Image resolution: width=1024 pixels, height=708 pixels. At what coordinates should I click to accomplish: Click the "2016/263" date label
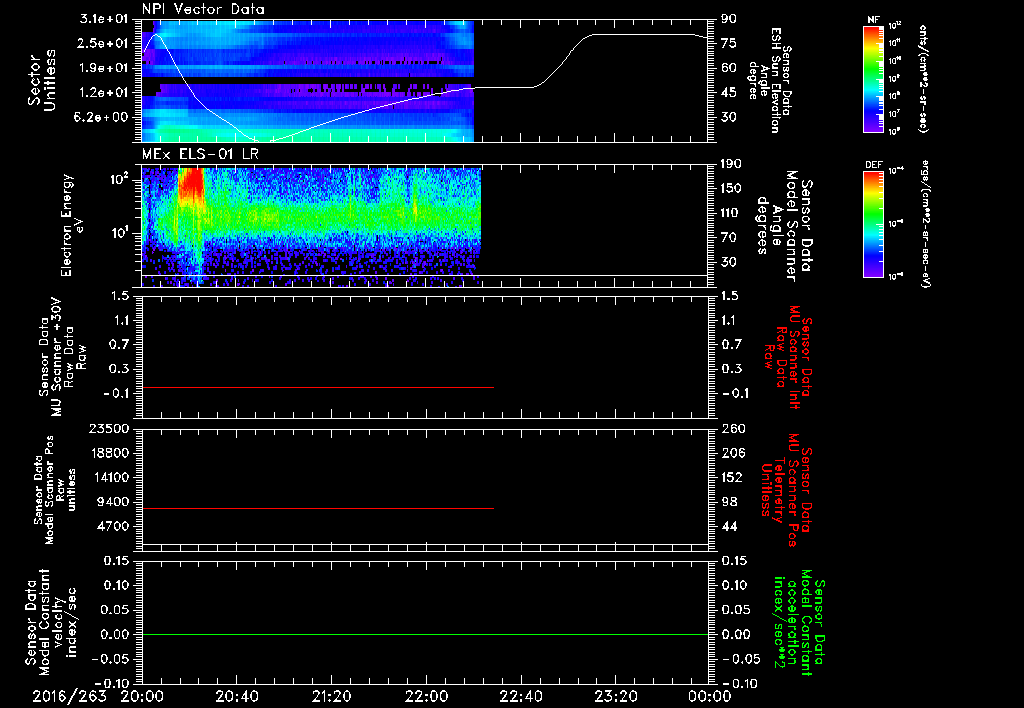pos(69,696)
